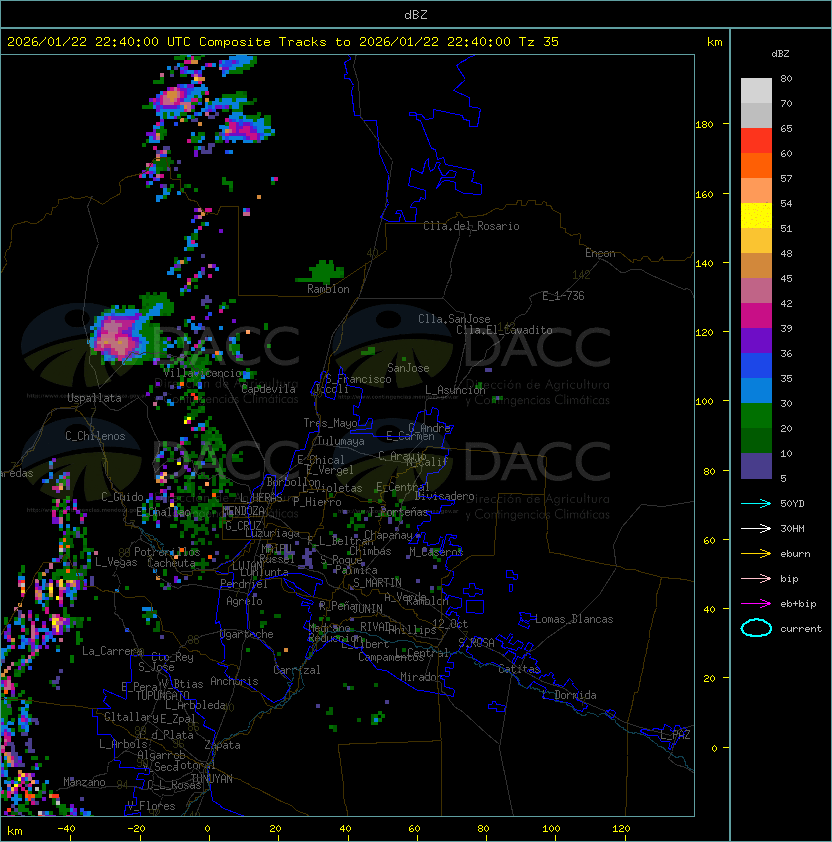
Task: Click the 'Luzuriaga' label
Action: click(272, 533)
